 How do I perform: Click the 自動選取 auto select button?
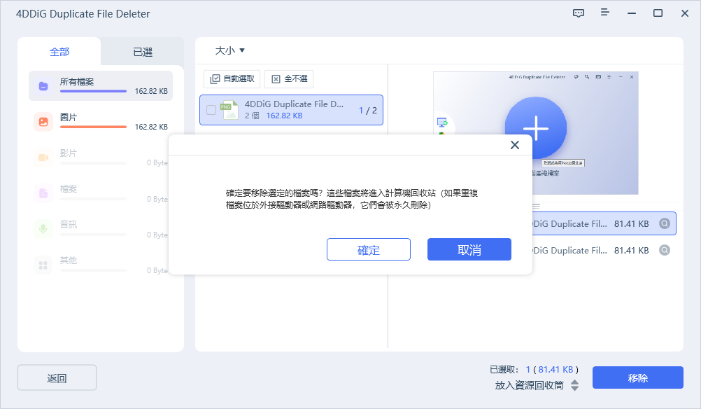pos(232,79)
